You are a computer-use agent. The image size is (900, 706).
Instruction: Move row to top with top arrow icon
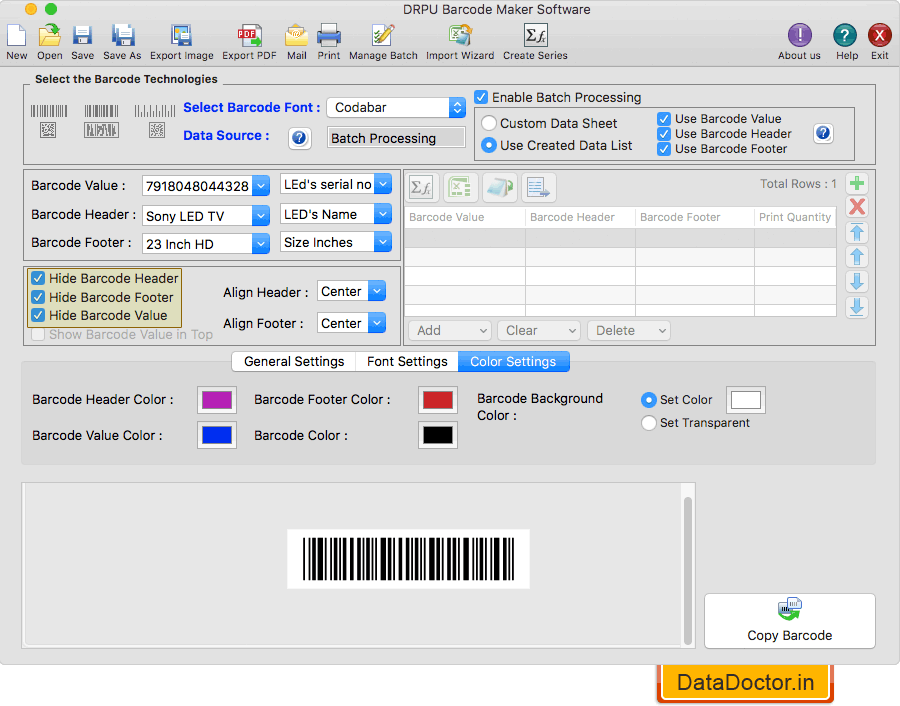(857, 232)
